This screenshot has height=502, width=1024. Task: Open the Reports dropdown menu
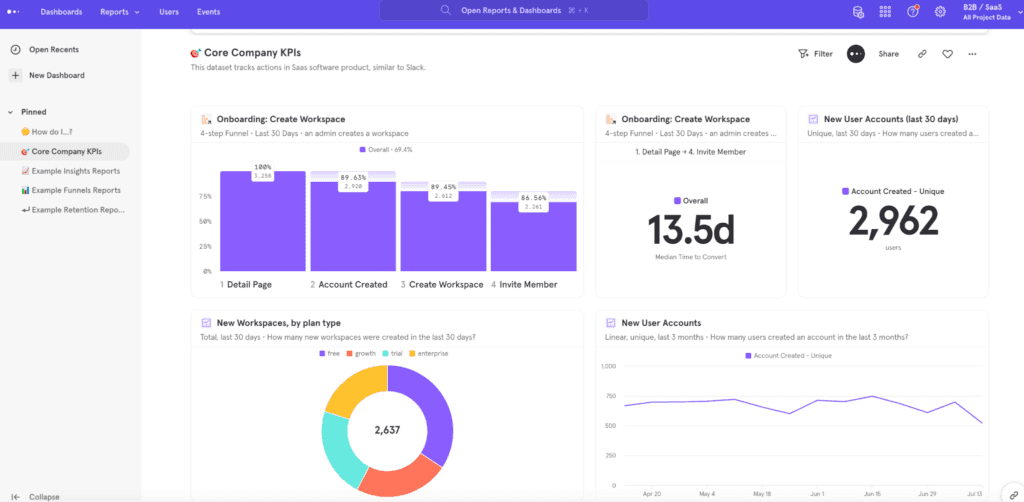coord(120,12)
